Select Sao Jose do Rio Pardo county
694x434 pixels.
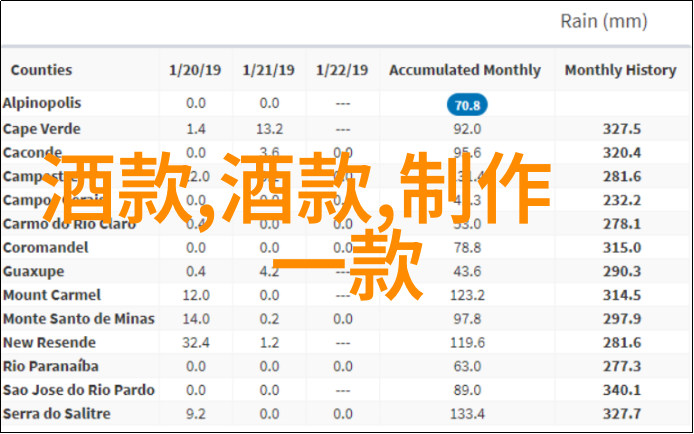tap(79, 390)
